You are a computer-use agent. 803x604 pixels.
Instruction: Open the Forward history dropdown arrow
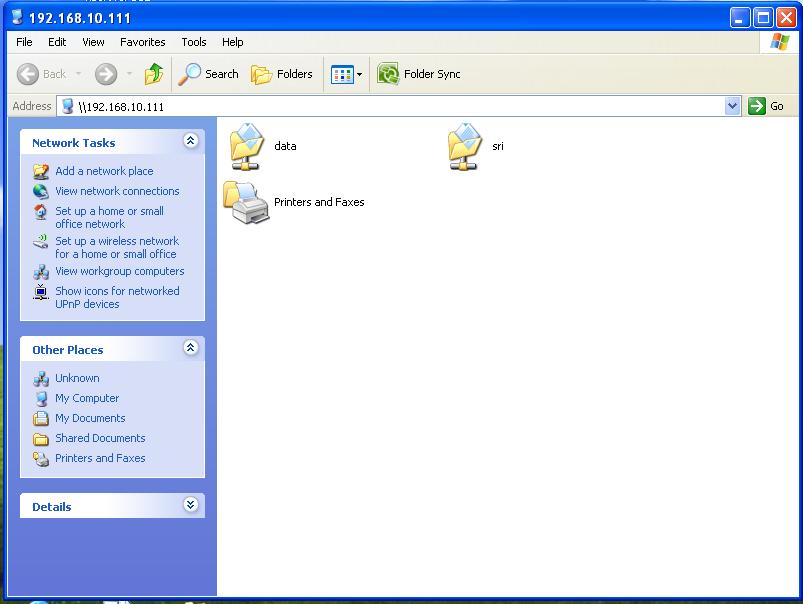(129, 74)
